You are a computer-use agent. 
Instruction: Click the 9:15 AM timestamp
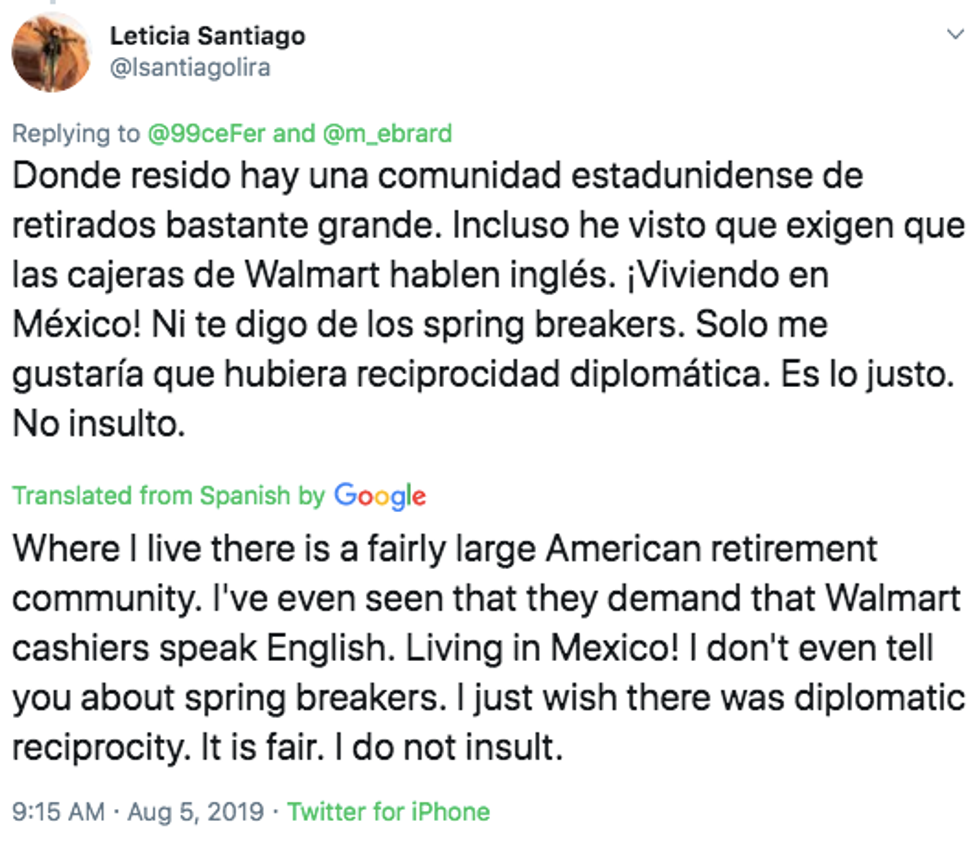pos(58,811)
